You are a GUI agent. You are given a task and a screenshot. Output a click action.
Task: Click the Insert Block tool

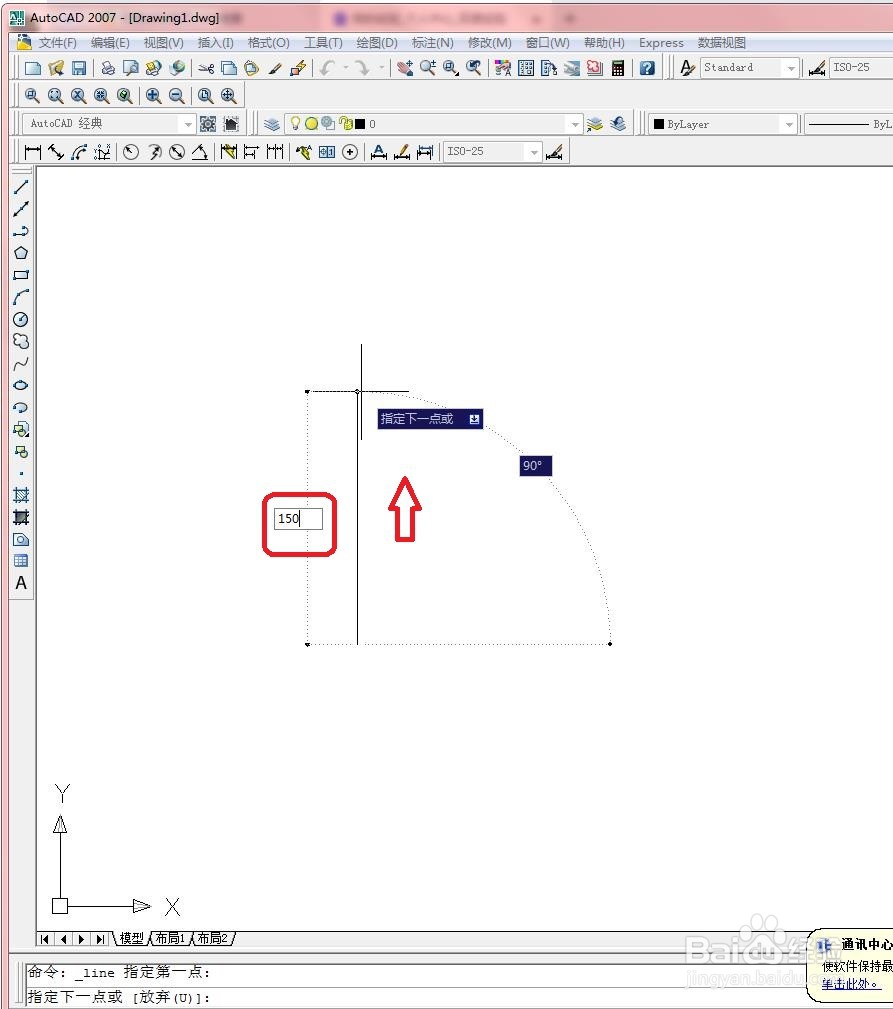click(x=21, y=429)
